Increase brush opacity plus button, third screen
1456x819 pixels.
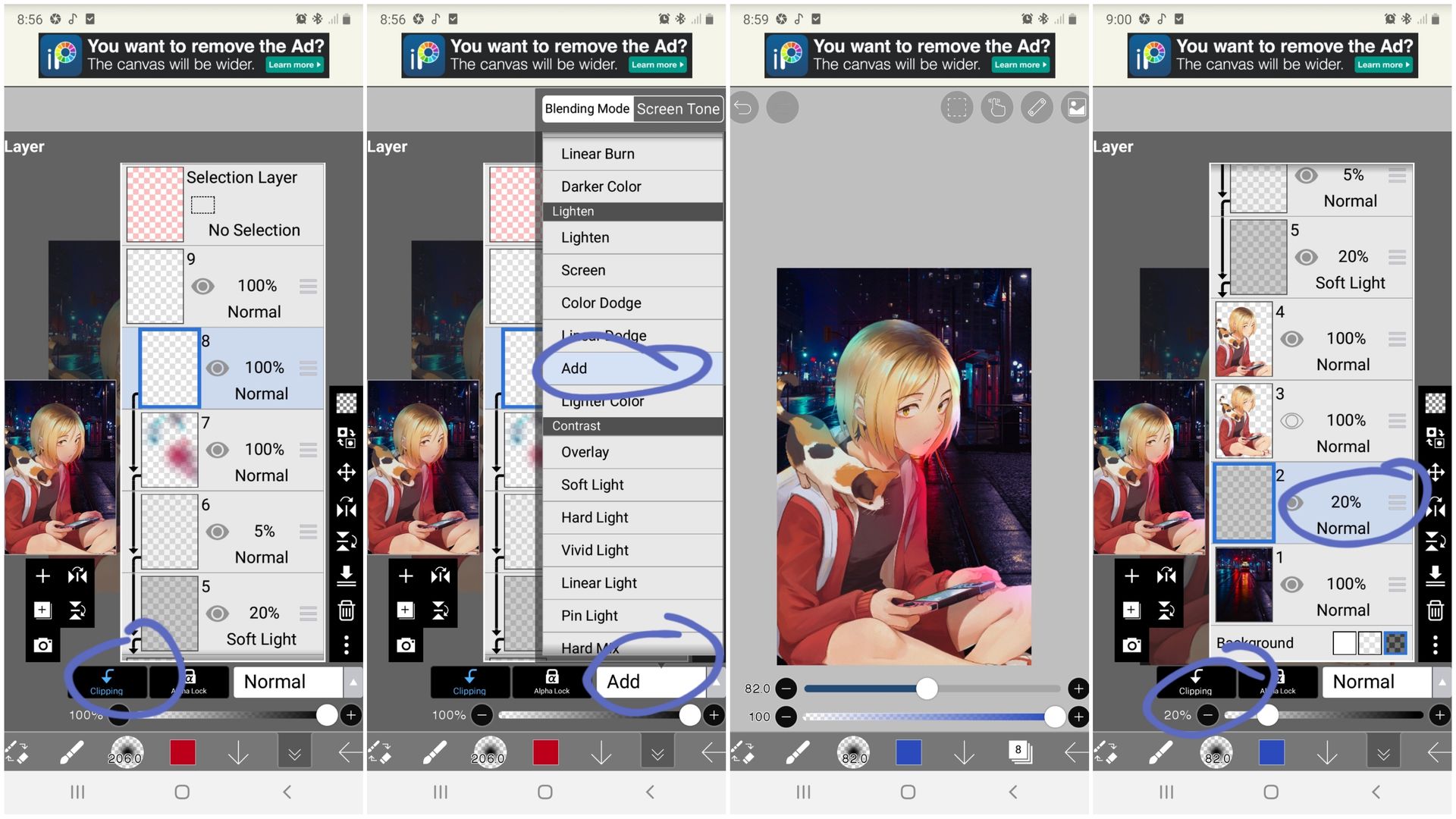coord(1078,717)
